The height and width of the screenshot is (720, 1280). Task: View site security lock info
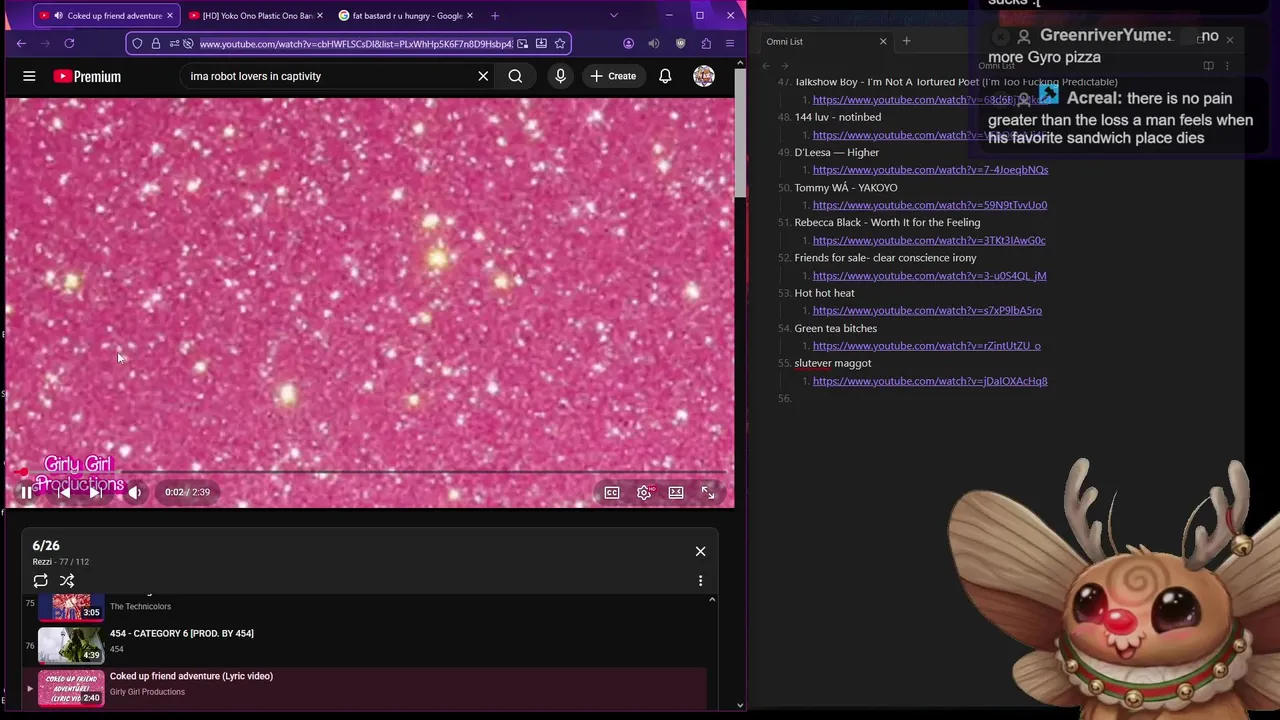click(x=156, y=43)
